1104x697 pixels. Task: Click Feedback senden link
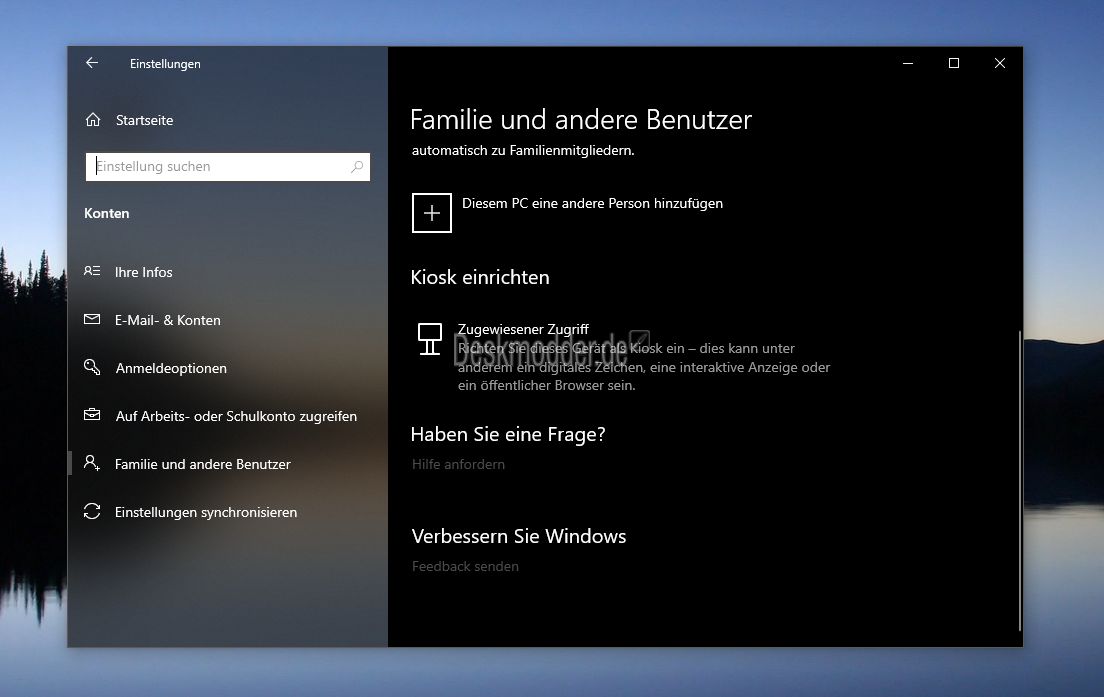pos(465,566)
